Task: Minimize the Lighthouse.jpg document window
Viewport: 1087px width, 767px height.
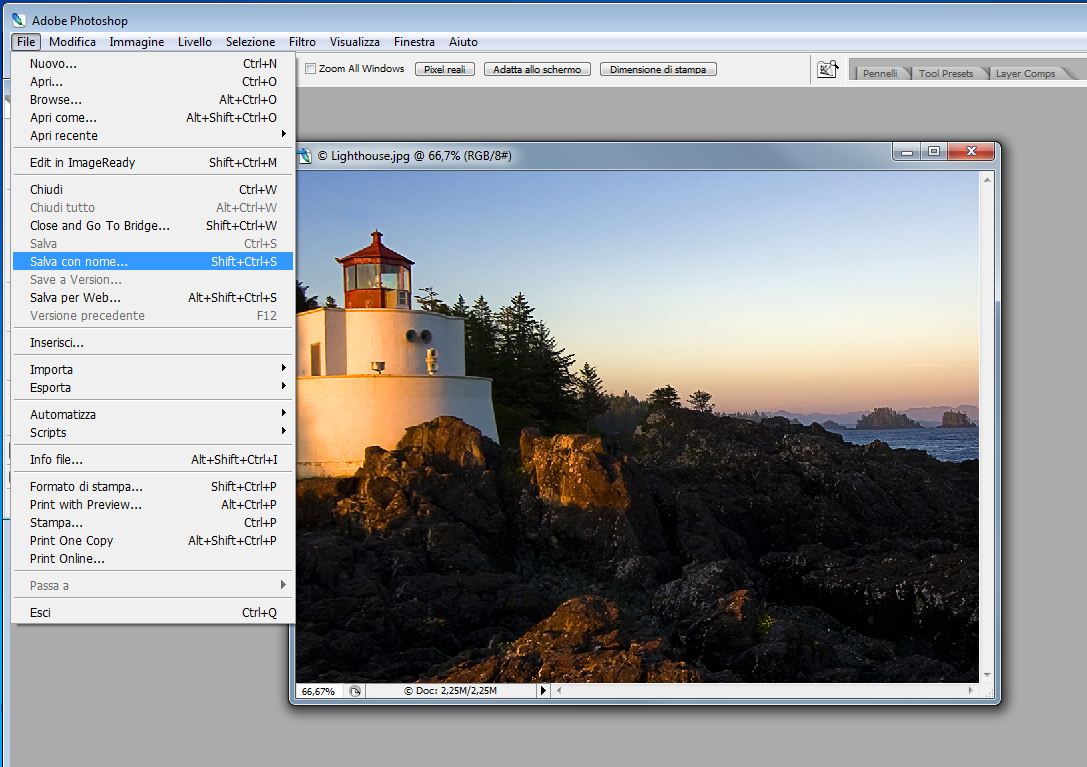Action: (x=907, y=151)
